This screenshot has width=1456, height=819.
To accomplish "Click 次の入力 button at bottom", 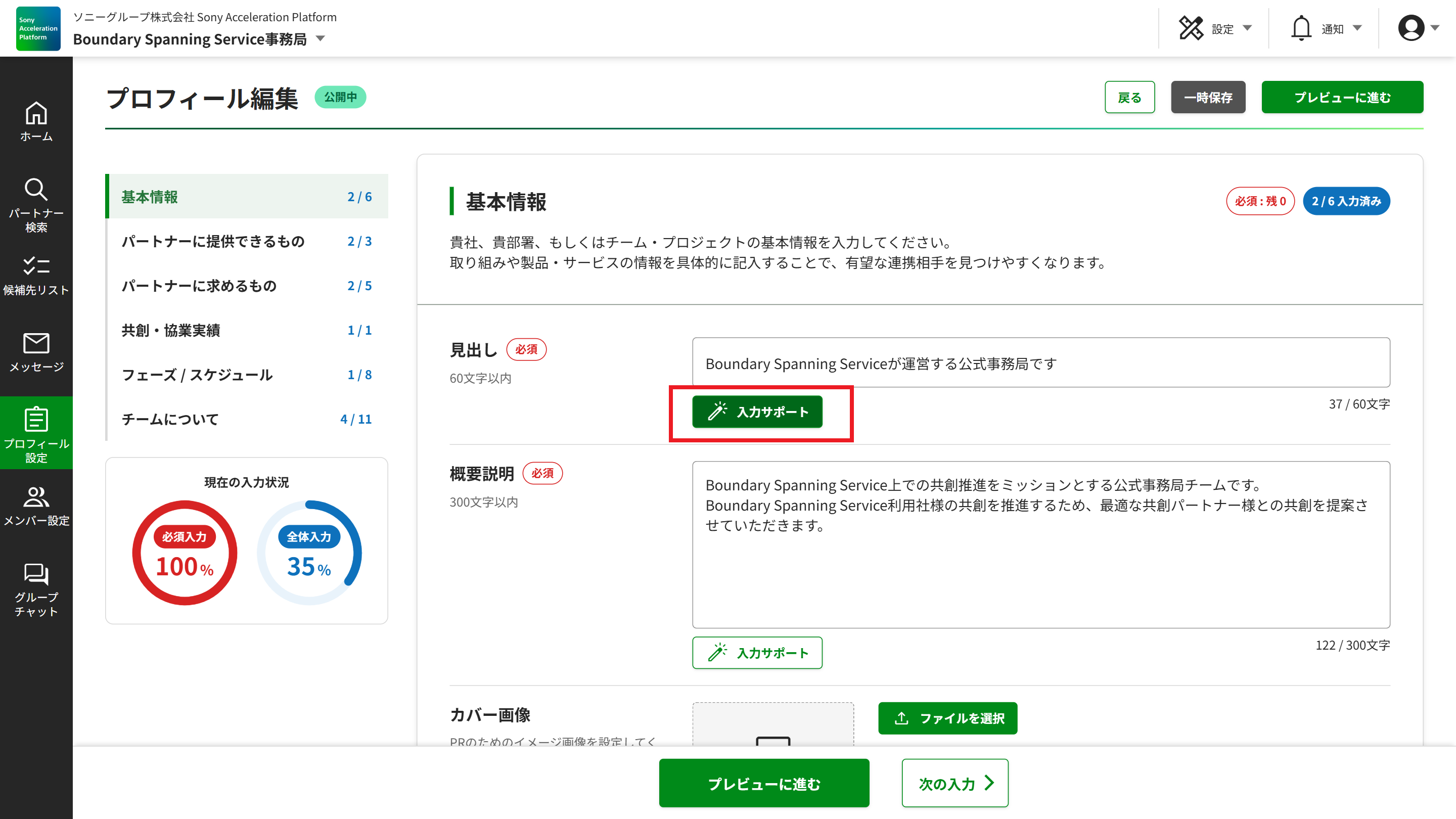I will [x=954, y=784].
